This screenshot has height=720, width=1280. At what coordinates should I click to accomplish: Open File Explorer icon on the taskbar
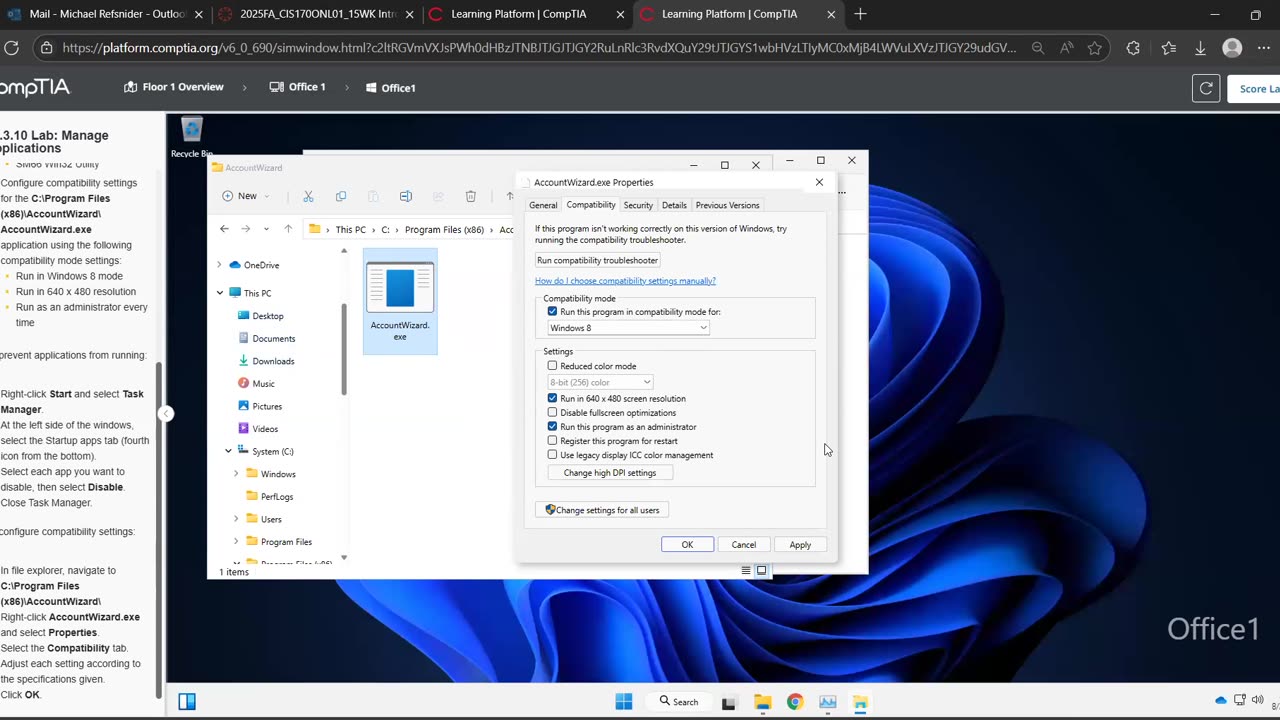[762, 702]
